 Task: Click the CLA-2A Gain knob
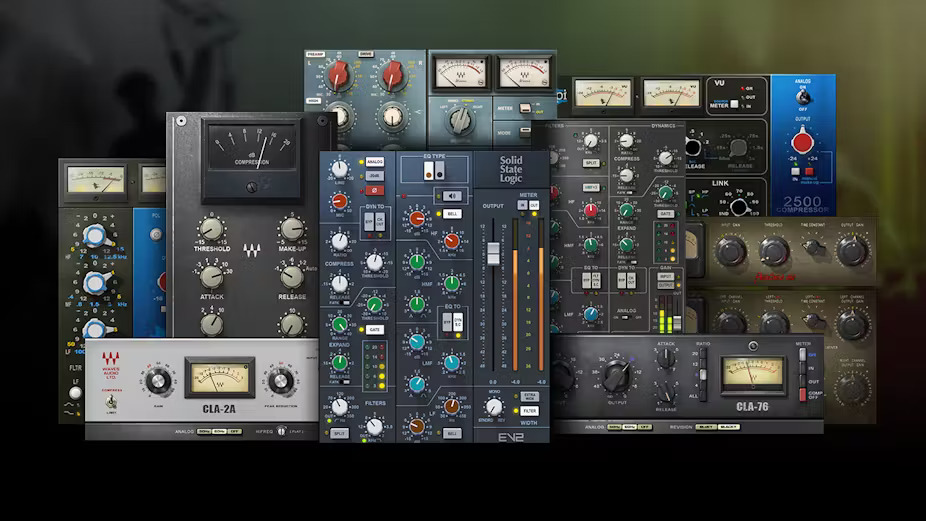coord(157,381)
